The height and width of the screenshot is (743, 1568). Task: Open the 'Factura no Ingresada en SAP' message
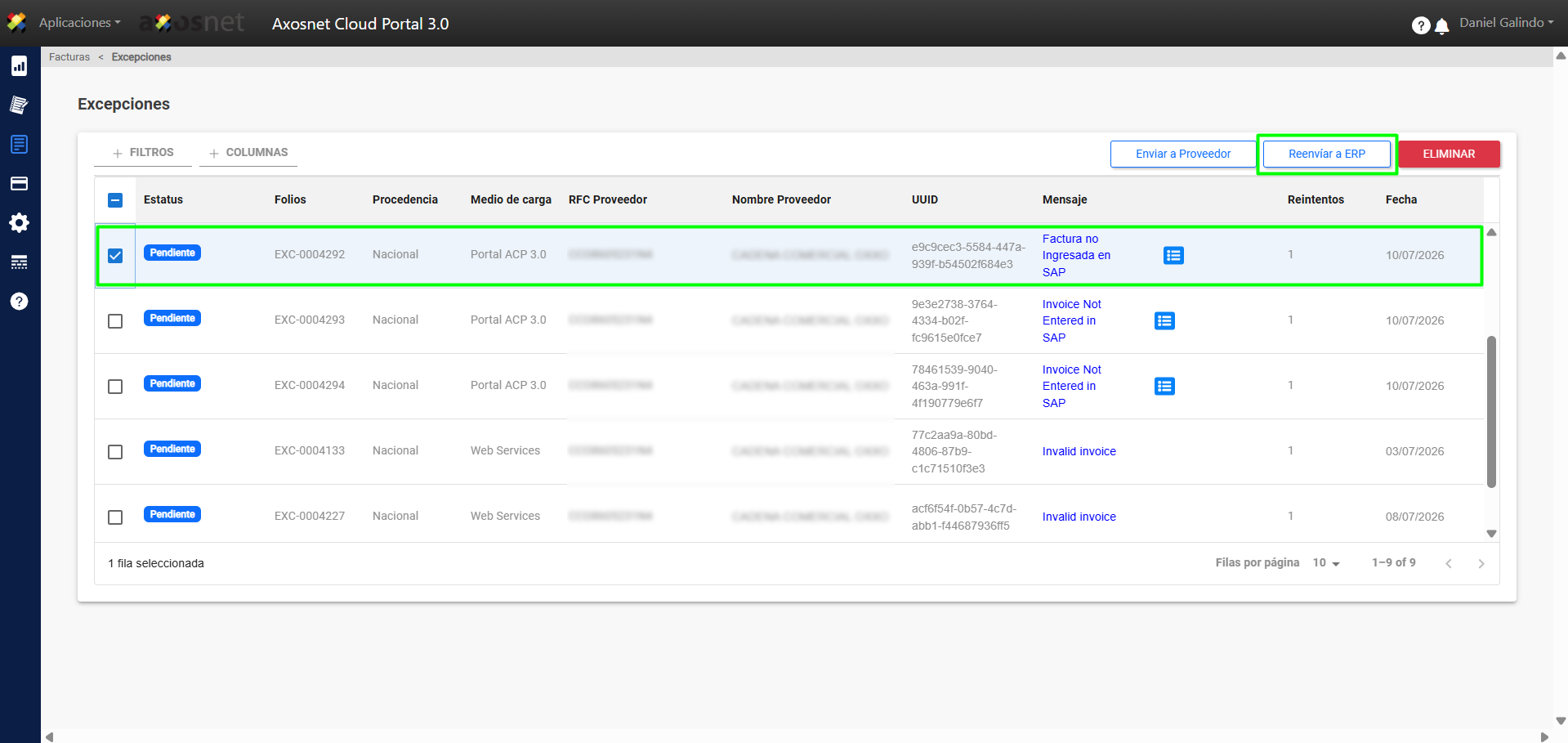coord(1076,255)
